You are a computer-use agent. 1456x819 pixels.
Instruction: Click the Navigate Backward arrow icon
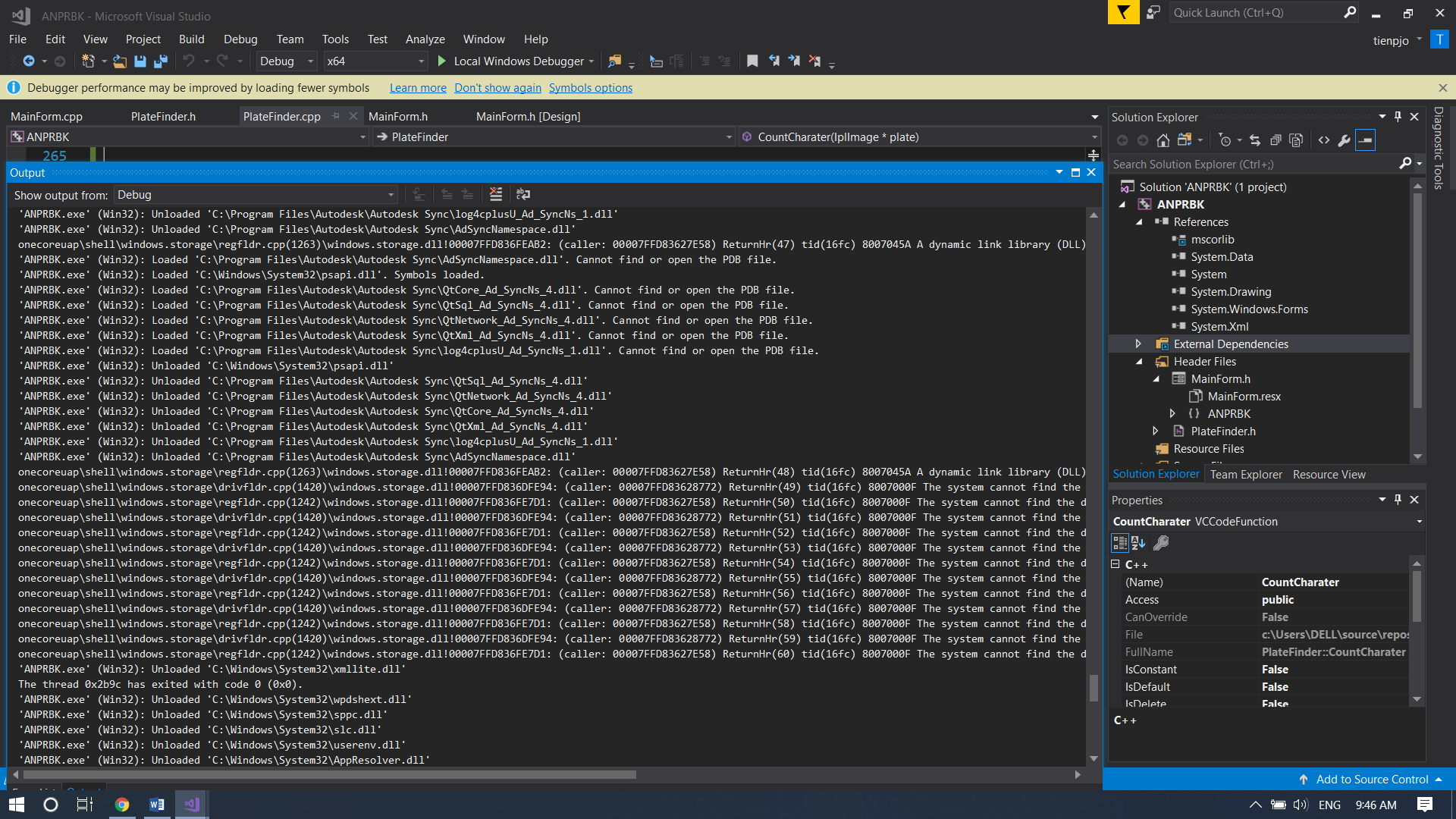29,61
